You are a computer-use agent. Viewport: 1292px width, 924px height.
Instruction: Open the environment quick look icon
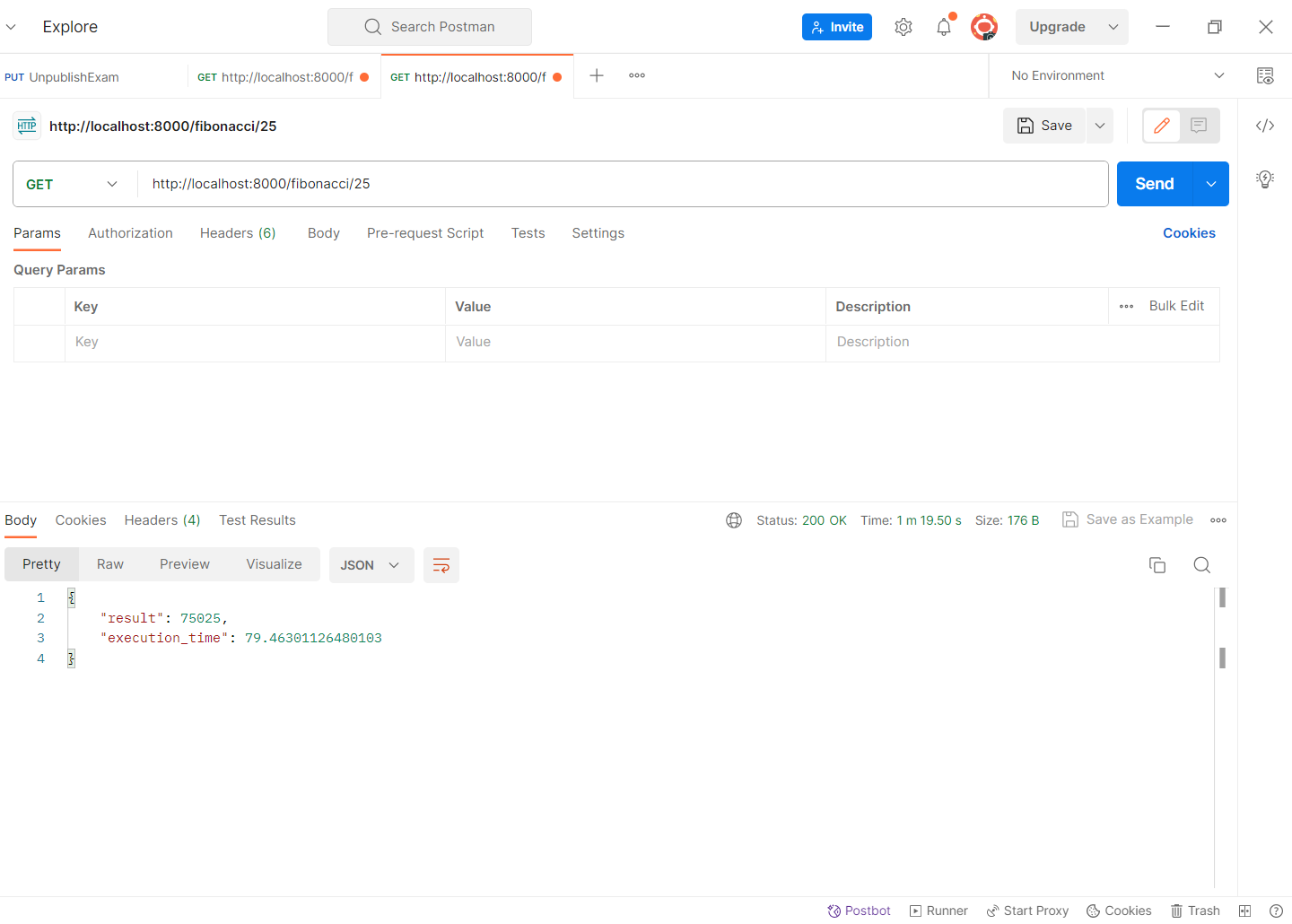pyautogui.click(x=1265, y=75)
